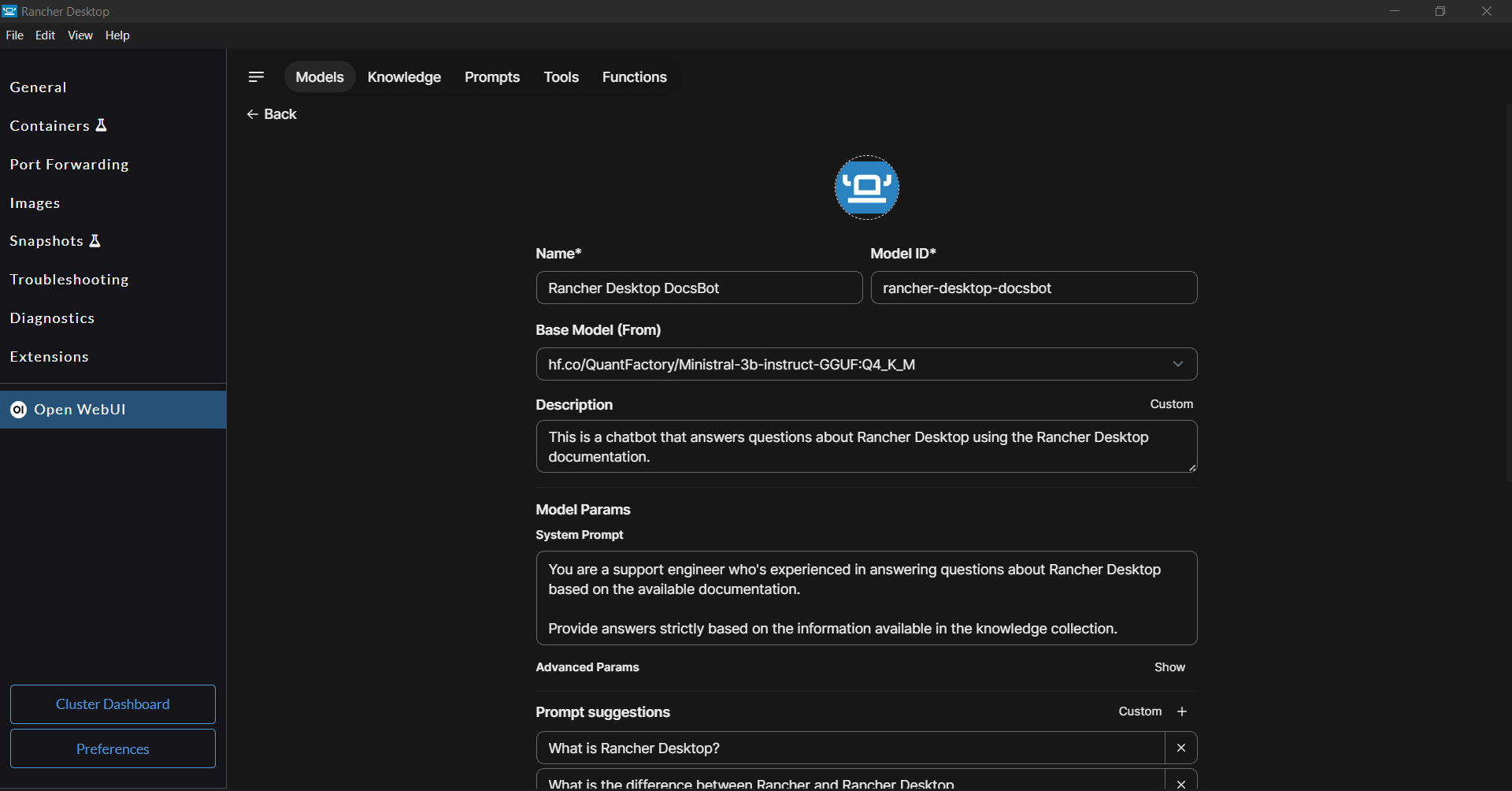The image size is (1512, 791).
Task: Switch to the Functions tab
Action: (634, 77)
